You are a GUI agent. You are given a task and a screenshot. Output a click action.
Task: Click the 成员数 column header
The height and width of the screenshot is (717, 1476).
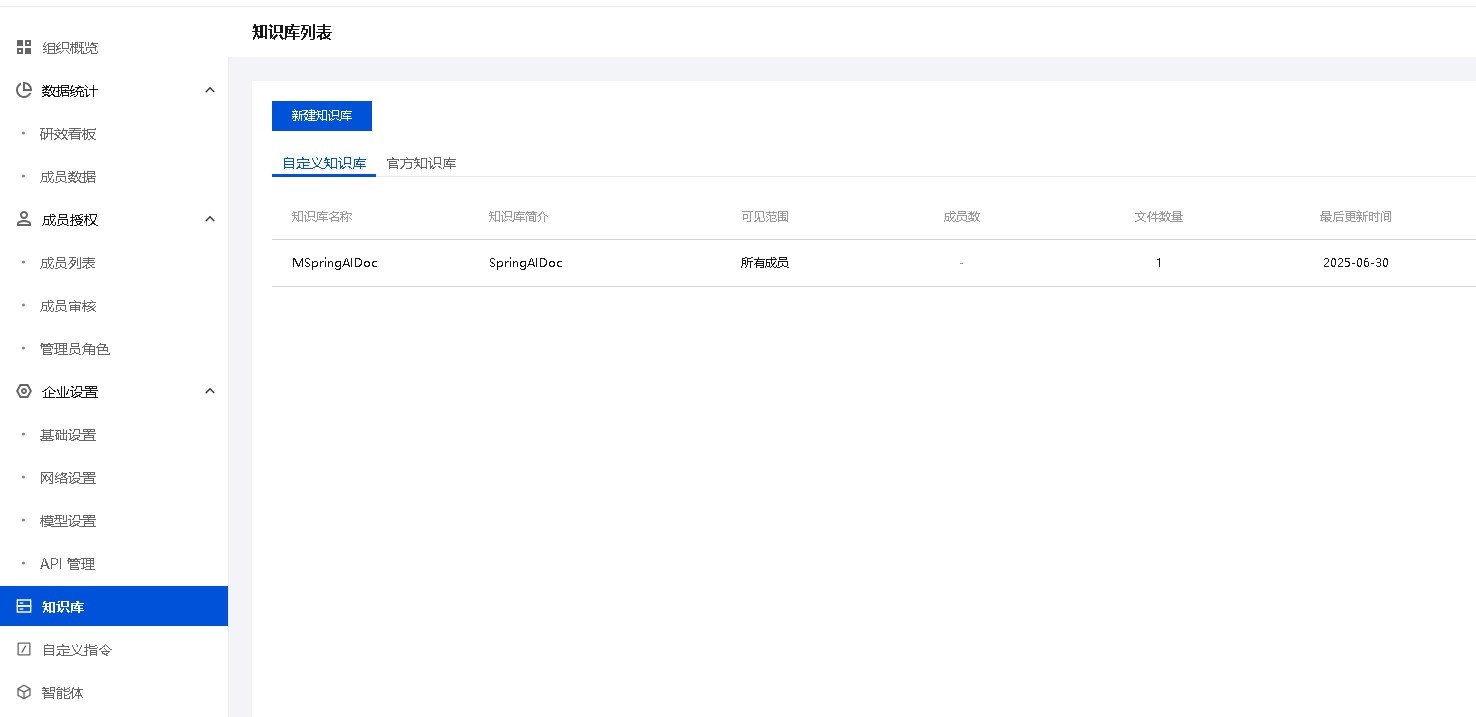coord(961,217)
